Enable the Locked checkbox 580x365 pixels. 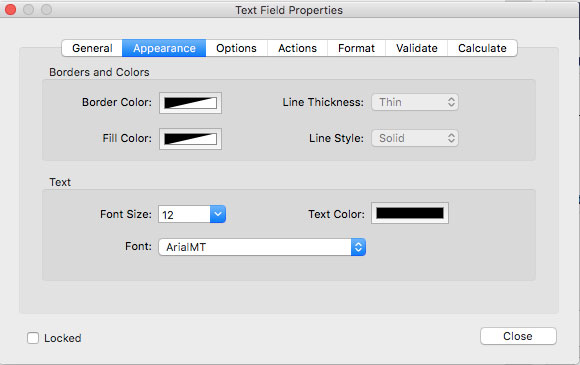click(33, 338)
